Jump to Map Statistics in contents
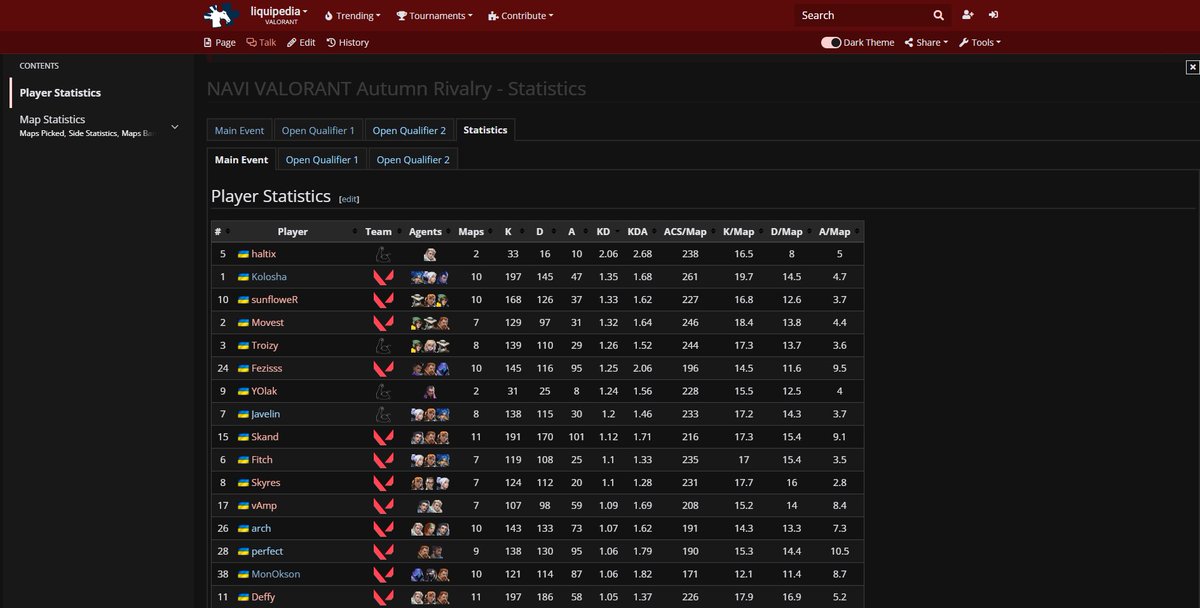Viewport: 1200px width, 608px height. pos(52,120)
